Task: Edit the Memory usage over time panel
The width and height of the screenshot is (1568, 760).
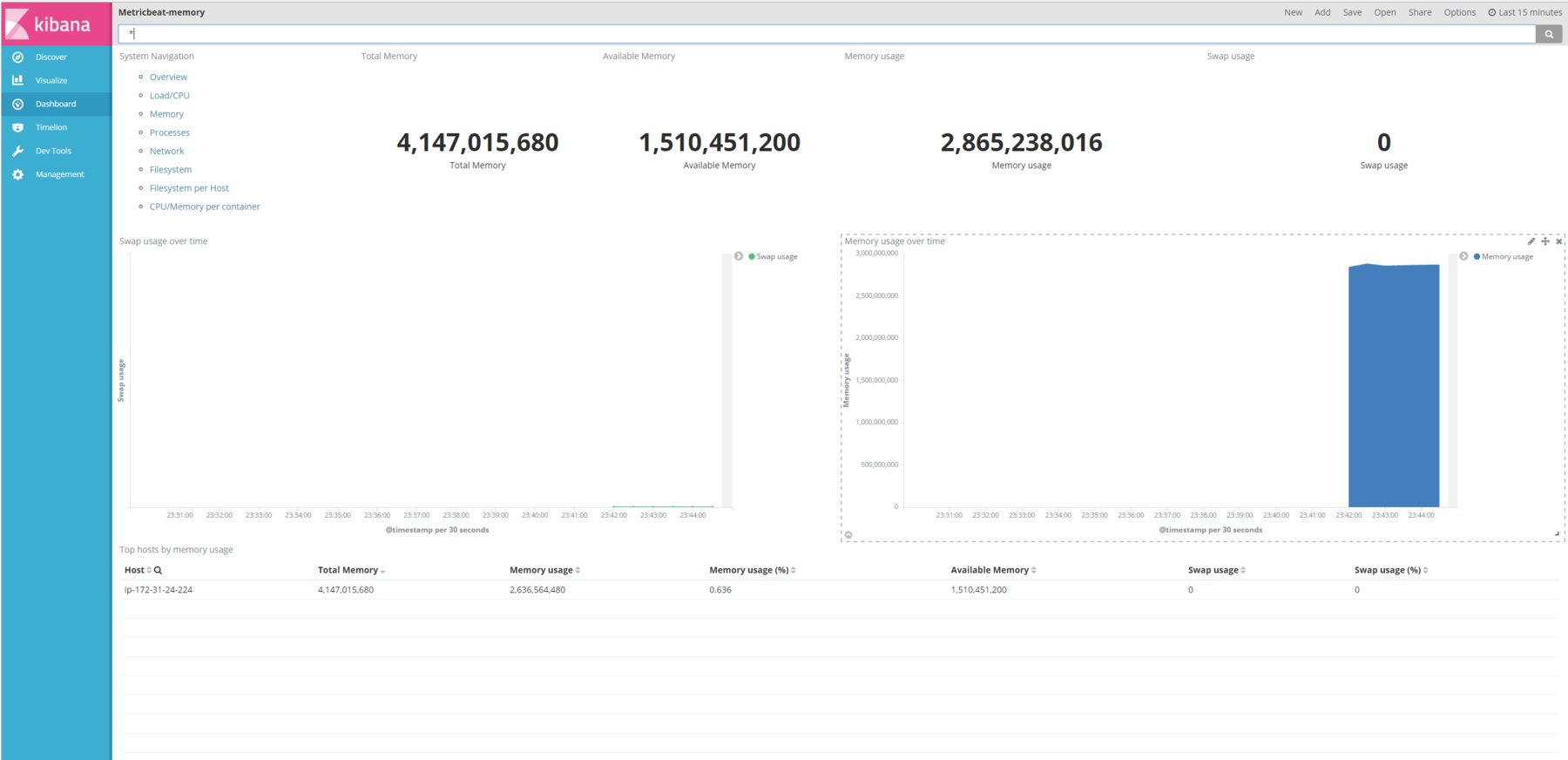Action: point(1531,241)
